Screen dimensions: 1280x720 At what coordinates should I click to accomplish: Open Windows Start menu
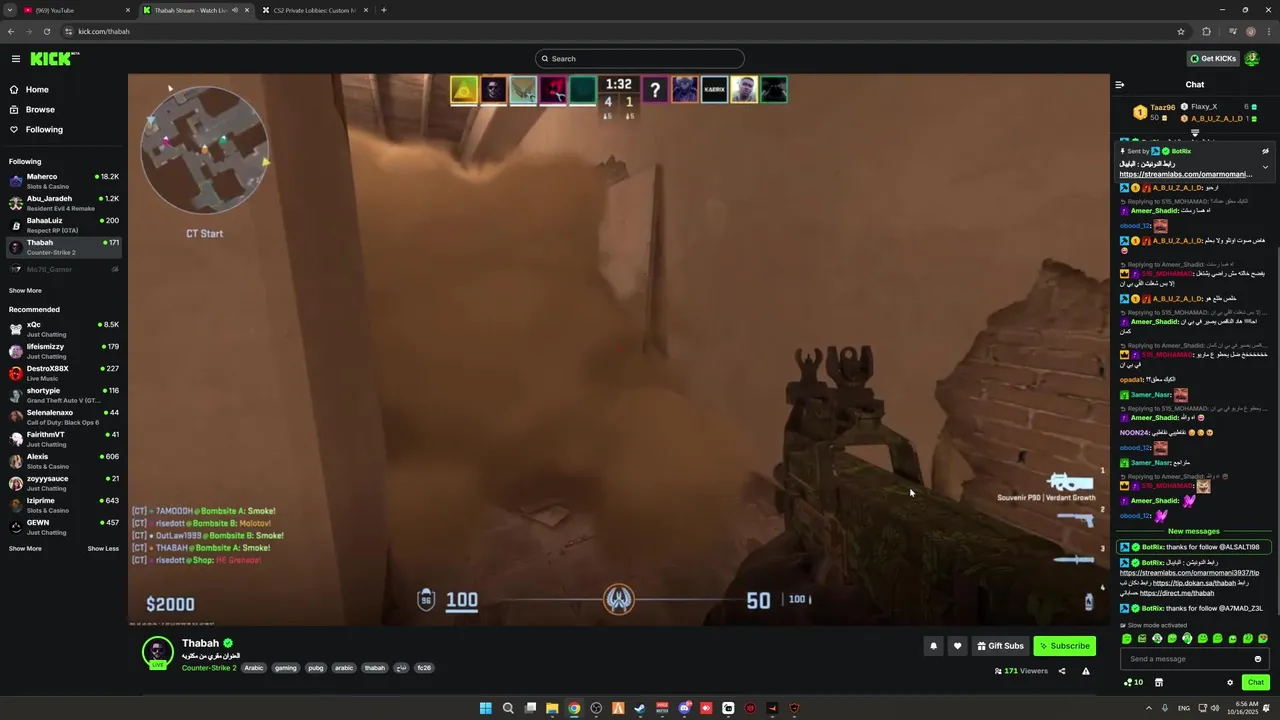[x=486, y=708]
